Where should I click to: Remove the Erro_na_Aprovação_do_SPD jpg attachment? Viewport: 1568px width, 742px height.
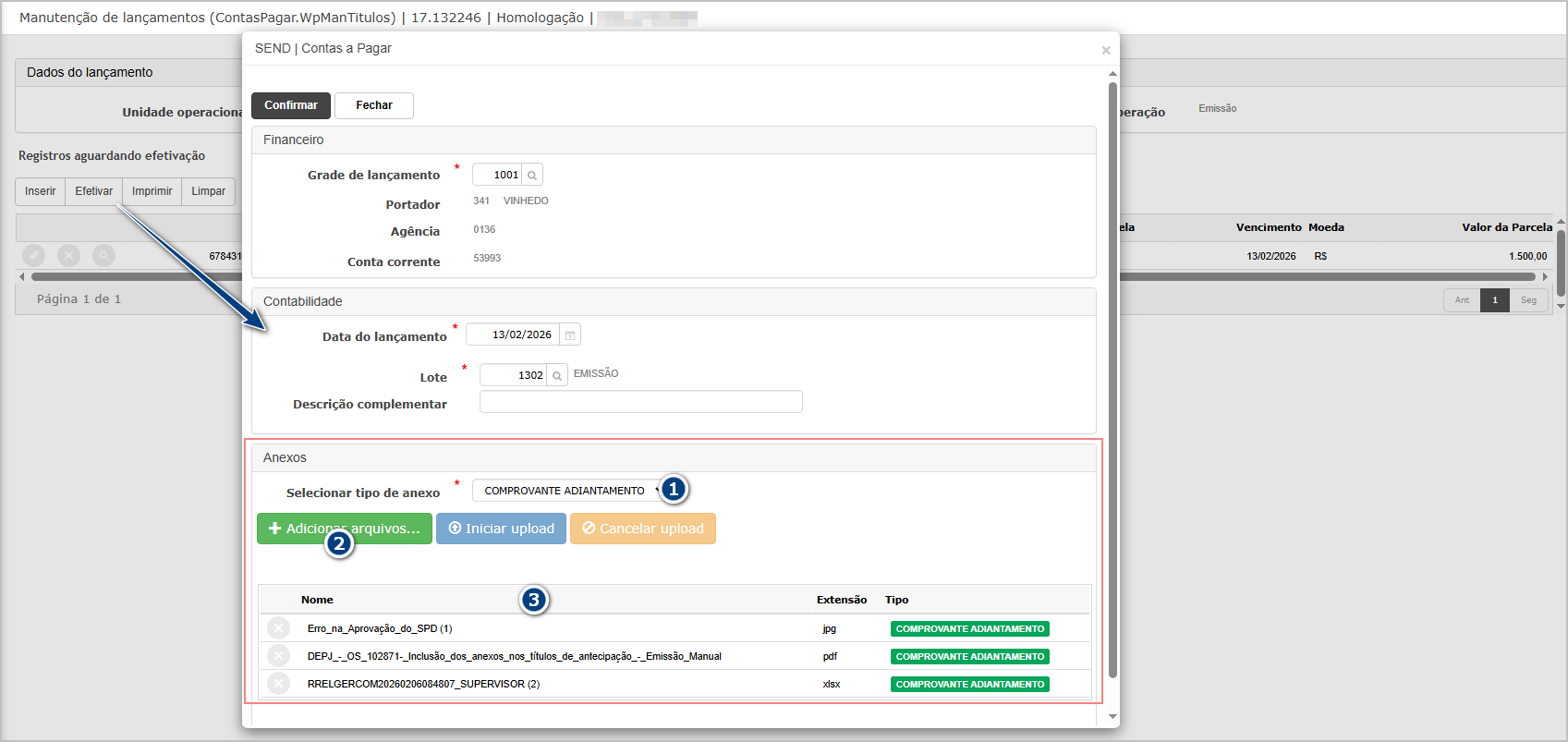click(x=278, y=628)
